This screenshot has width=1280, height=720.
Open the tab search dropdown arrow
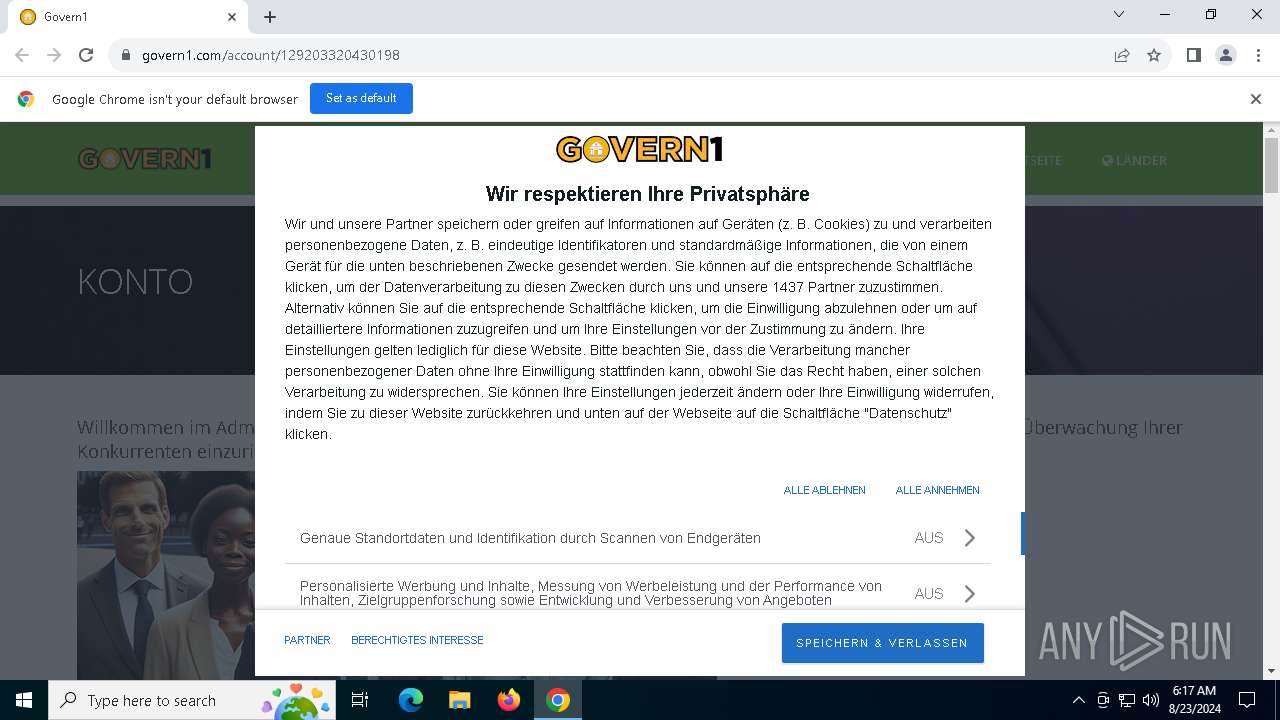[1119, 14]
